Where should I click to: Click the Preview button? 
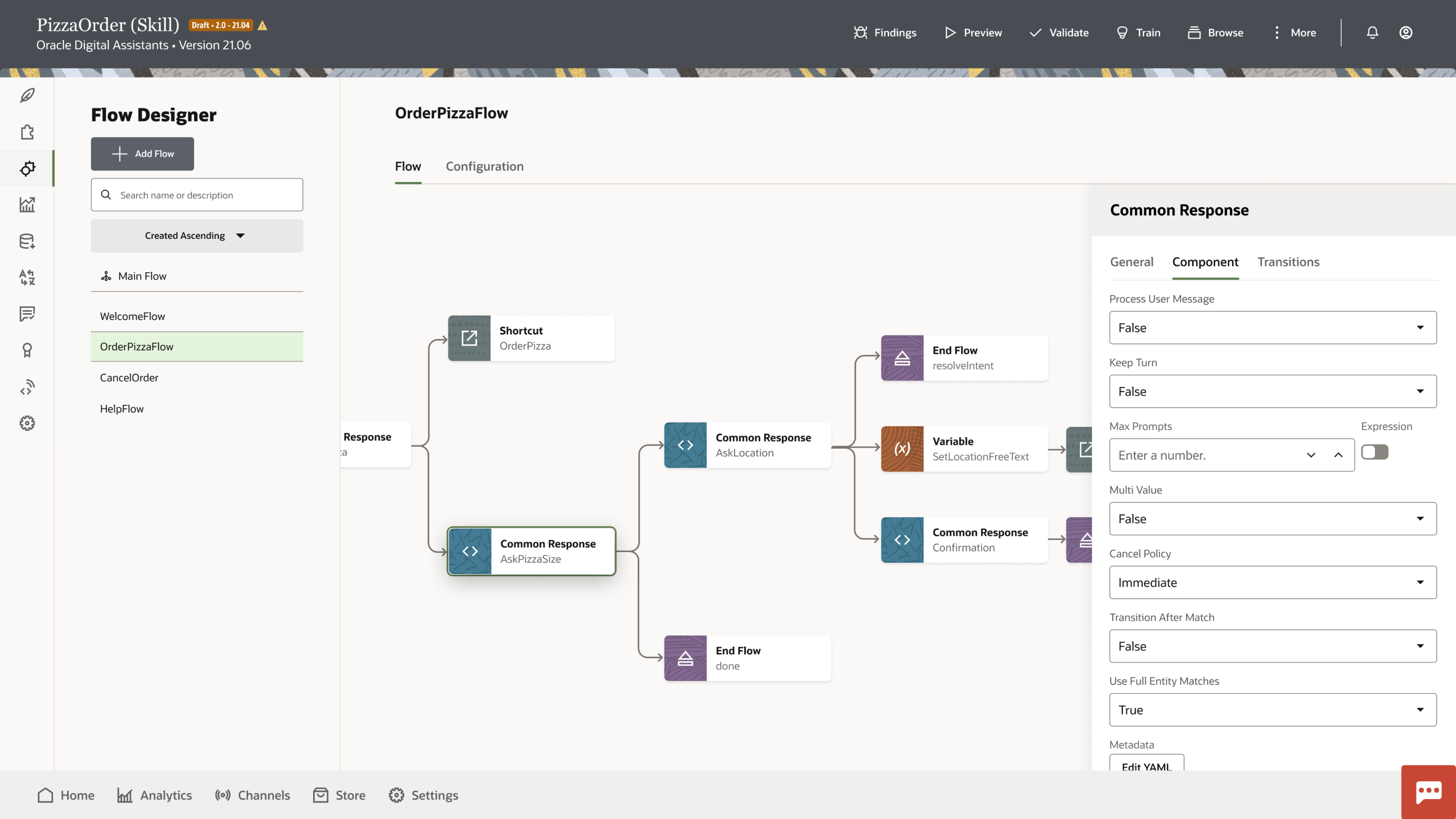pyautogui.click(x=973, y=33)
